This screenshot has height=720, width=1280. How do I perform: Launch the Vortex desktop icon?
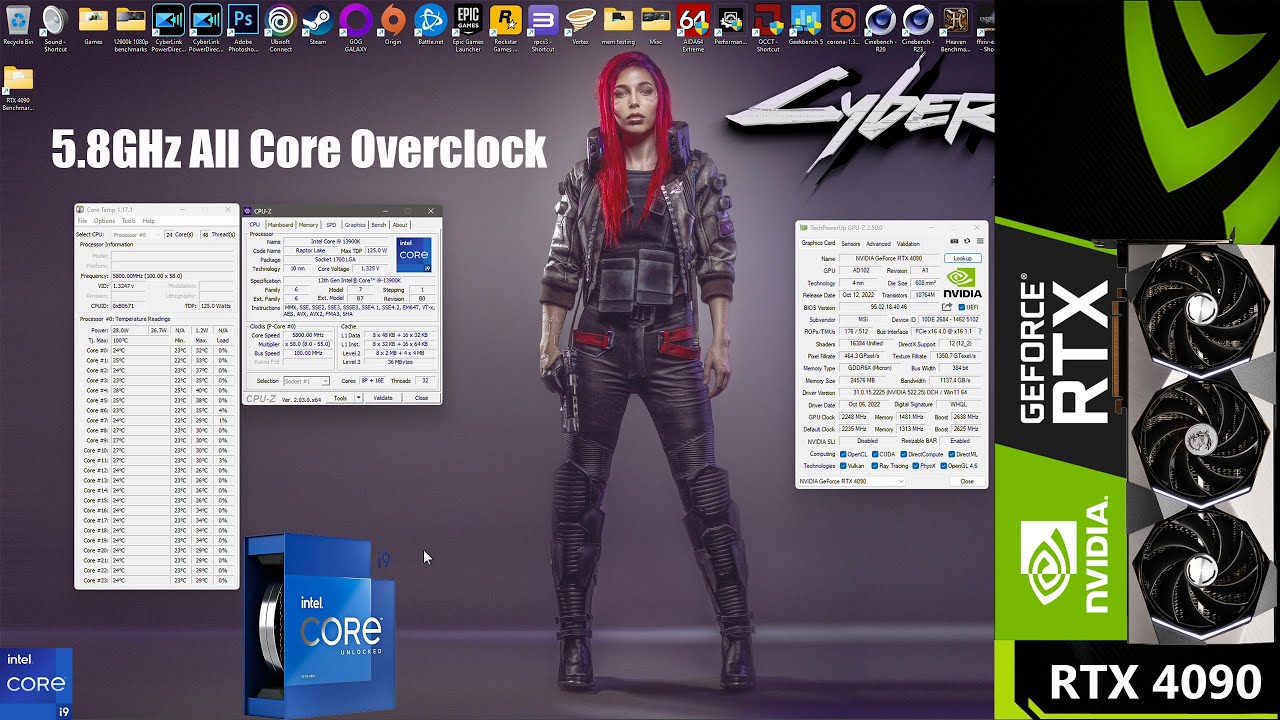[581, 26]
